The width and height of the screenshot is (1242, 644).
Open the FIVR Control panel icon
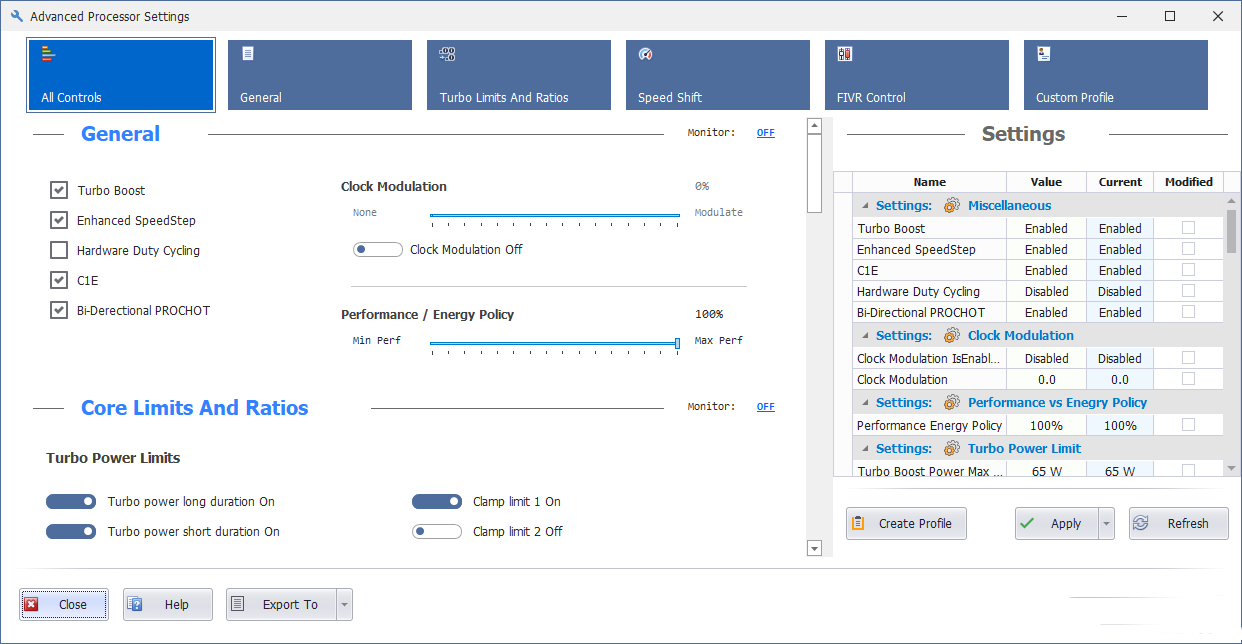[x=843, y=54]
